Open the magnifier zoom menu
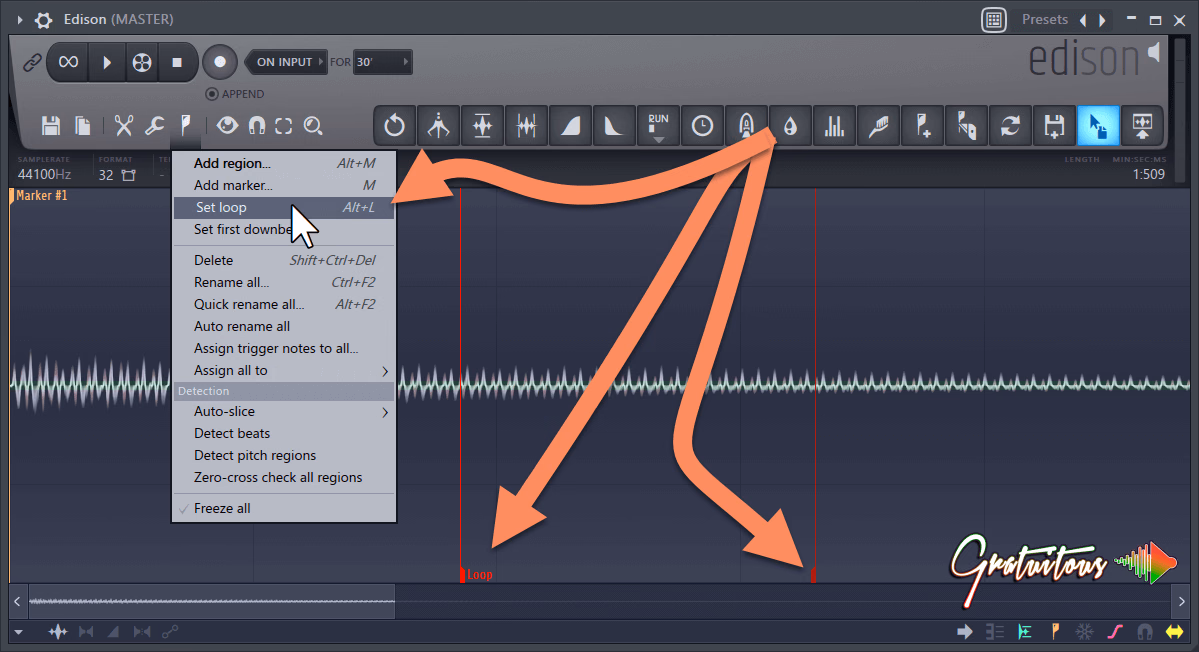This screenshot has height=652, width=1199. click(313, 125)
